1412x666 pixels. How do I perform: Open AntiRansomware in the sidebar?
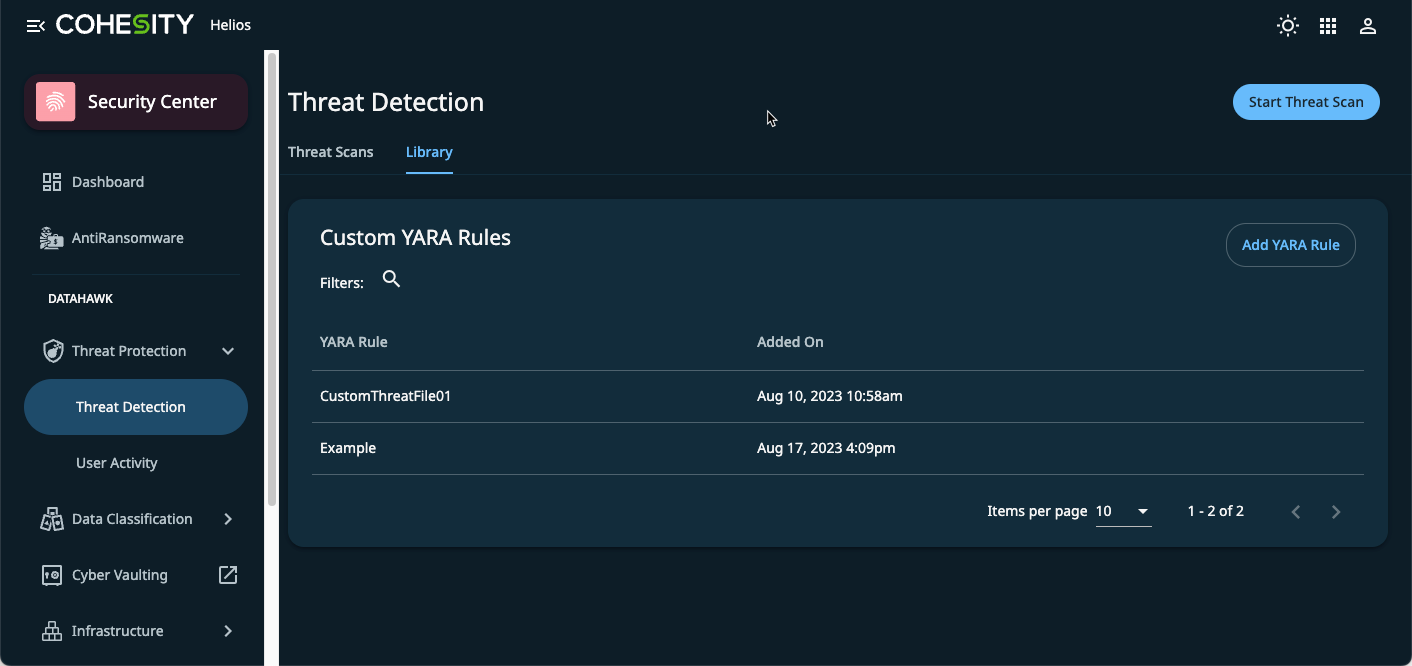(x=127, y=238)
